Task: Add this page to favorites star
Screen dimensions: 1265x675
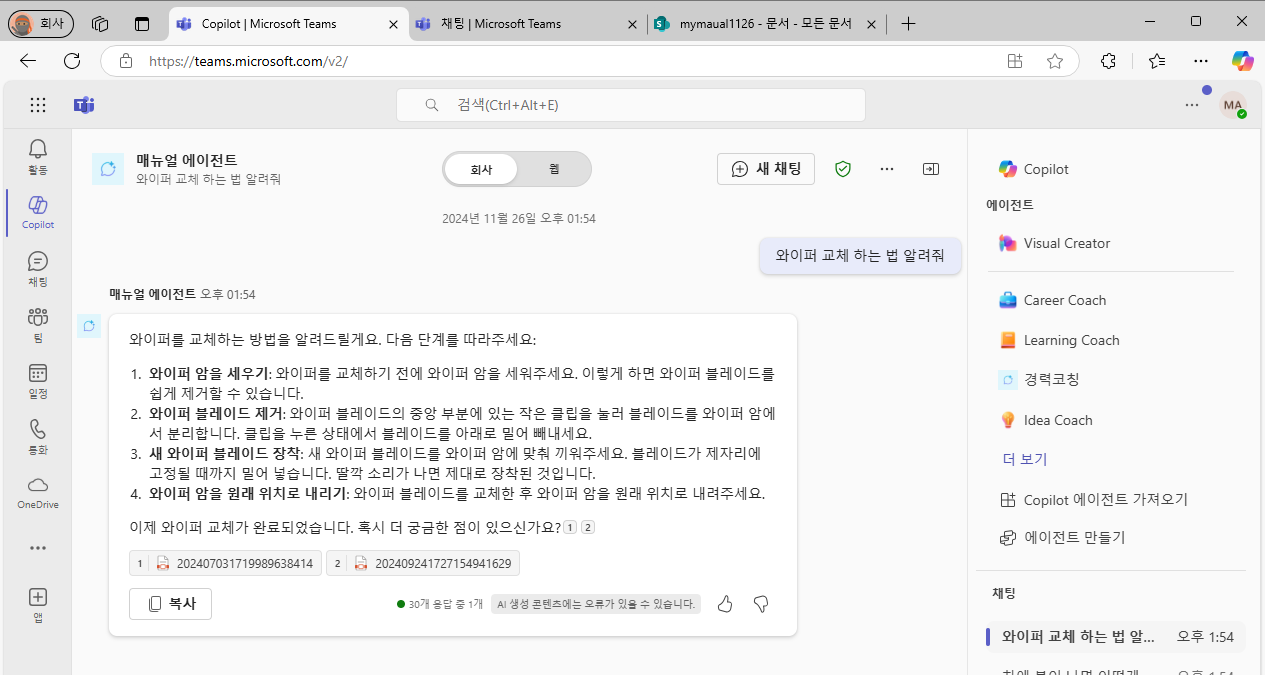Action: click(x=1055, y=61)
